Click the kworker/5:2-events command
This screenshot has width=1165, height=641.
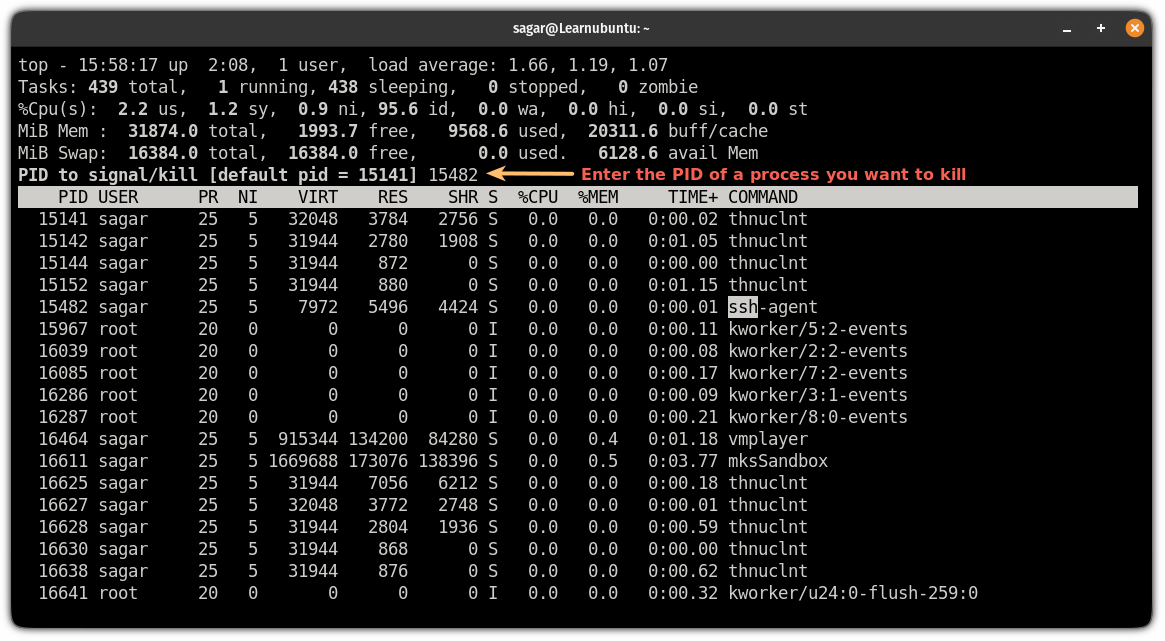pos(817,329)
